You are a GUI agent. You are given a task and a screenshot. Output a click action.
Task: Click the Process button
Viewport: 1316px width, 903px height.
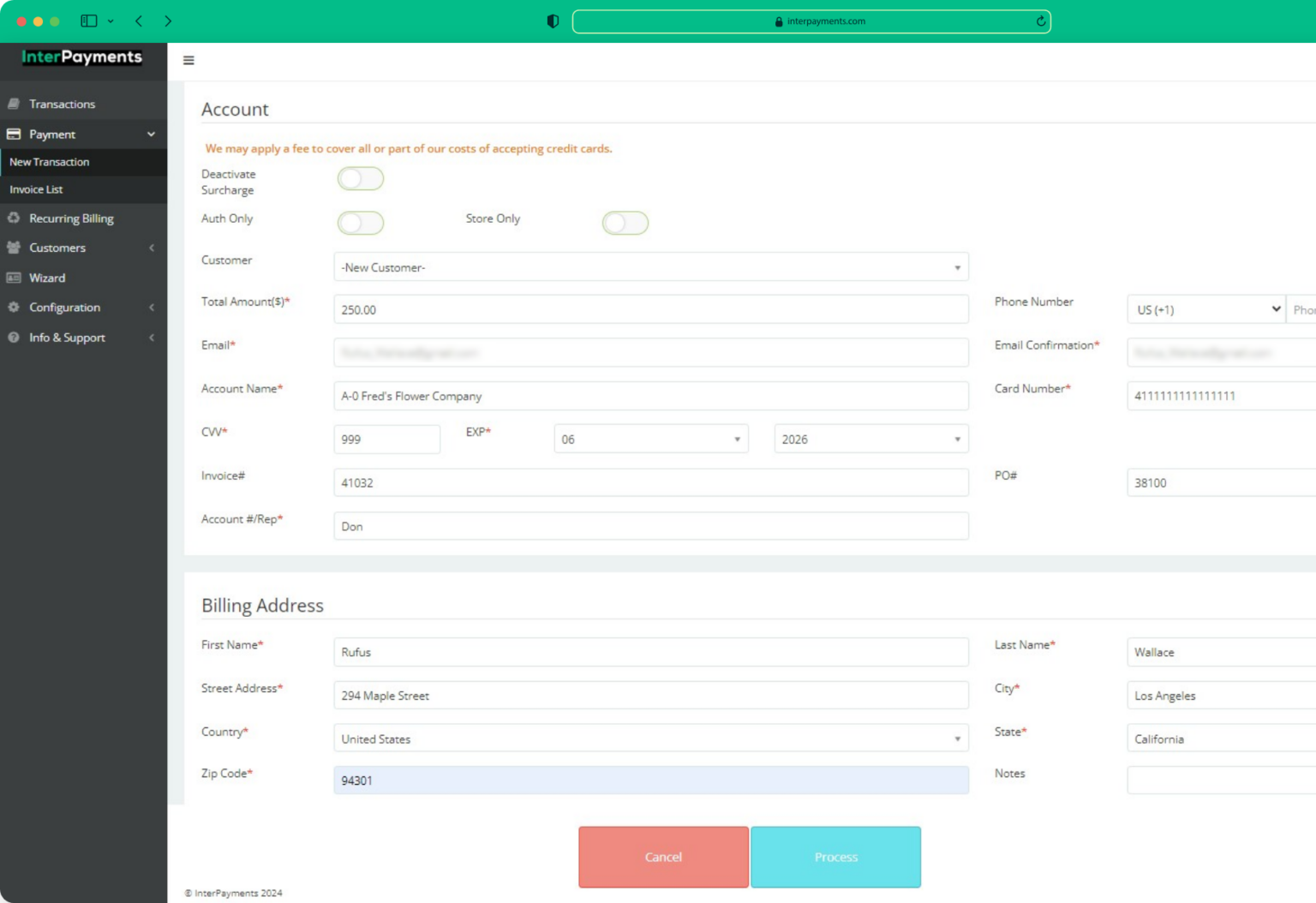[835, 857]
